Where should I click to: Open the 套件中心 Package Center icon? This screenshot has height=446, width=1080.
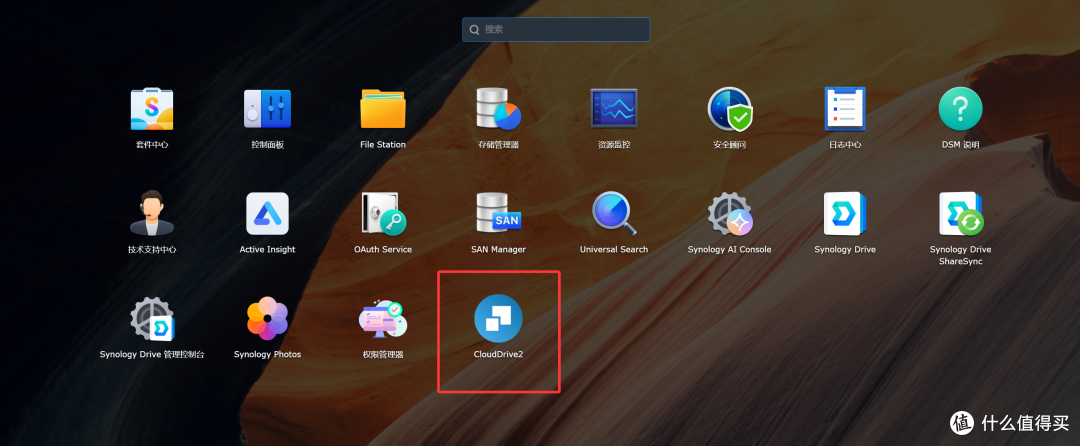point(152,109)
